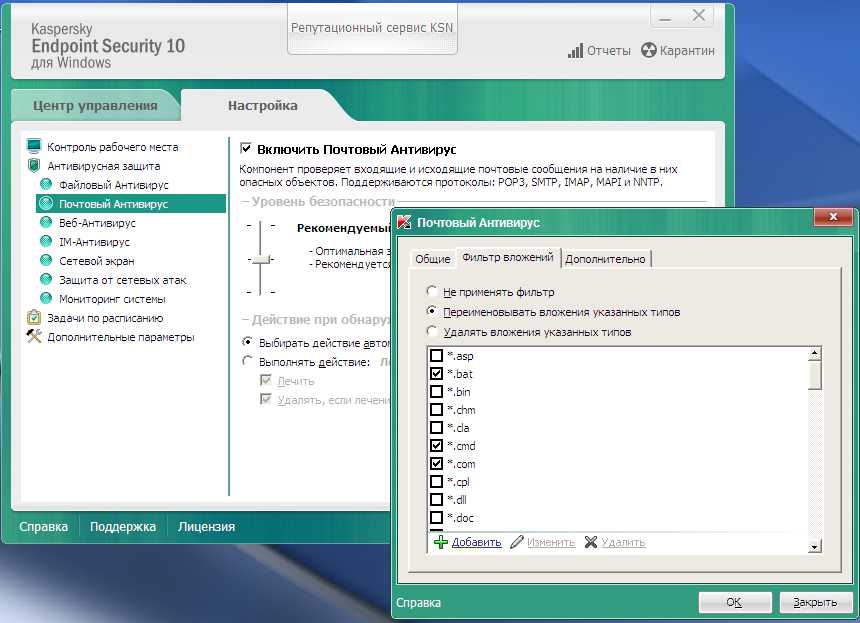Uncheck the *.cmd attachment type

(x=436, y=445)
